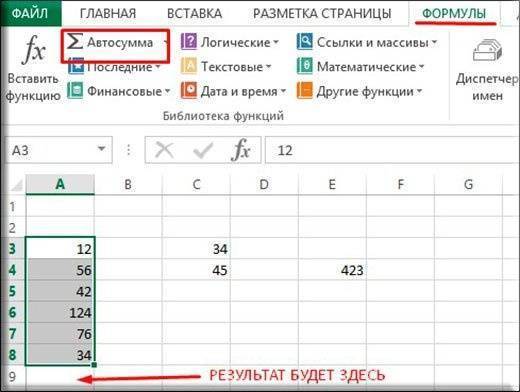This screenshot has width=520, height=392.
Task: Select column B header
Action: [128, 184]
